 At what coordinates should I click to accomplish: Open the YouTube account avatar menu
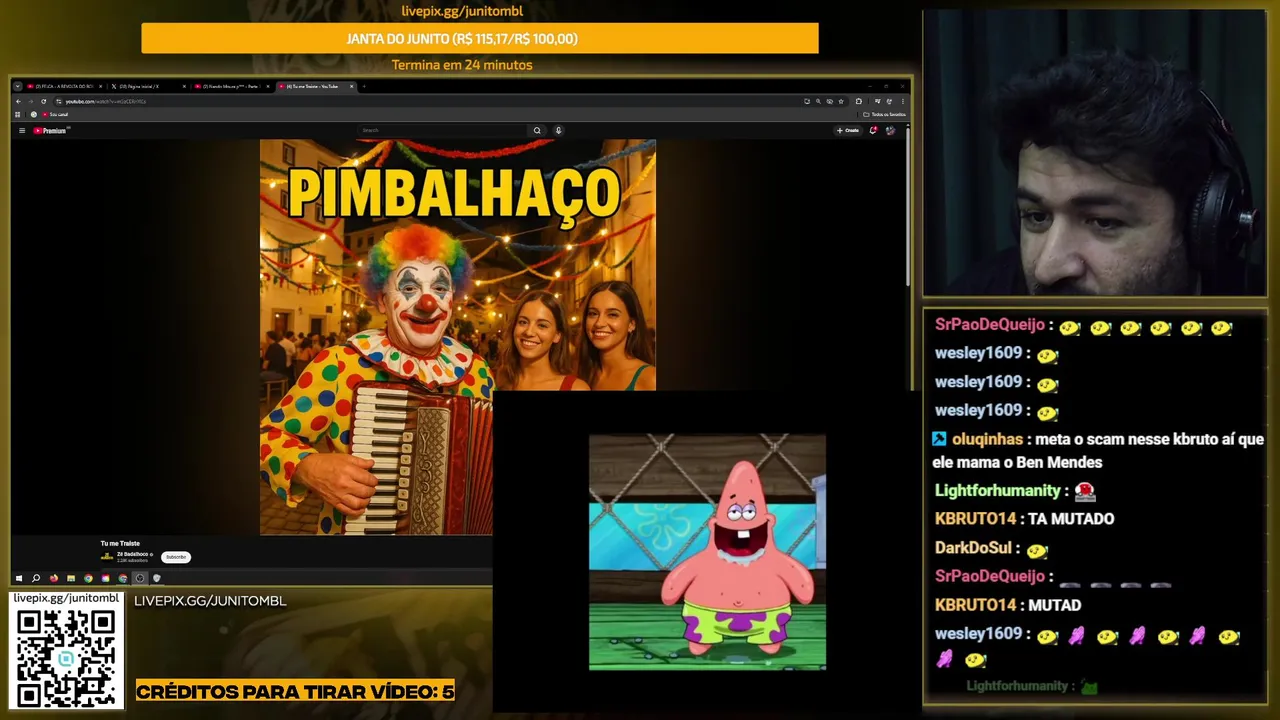[x=891, y=130]
